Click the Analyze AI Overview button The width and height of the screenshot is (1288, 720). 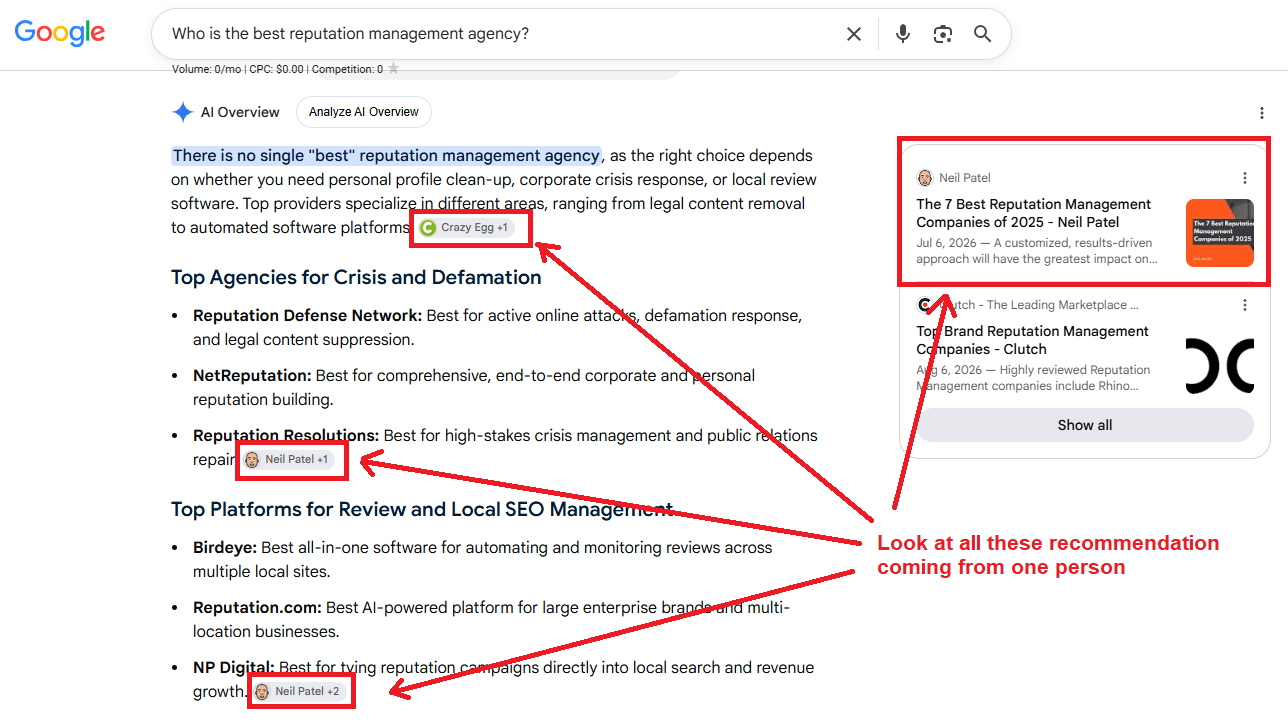(x=364, y=112)
